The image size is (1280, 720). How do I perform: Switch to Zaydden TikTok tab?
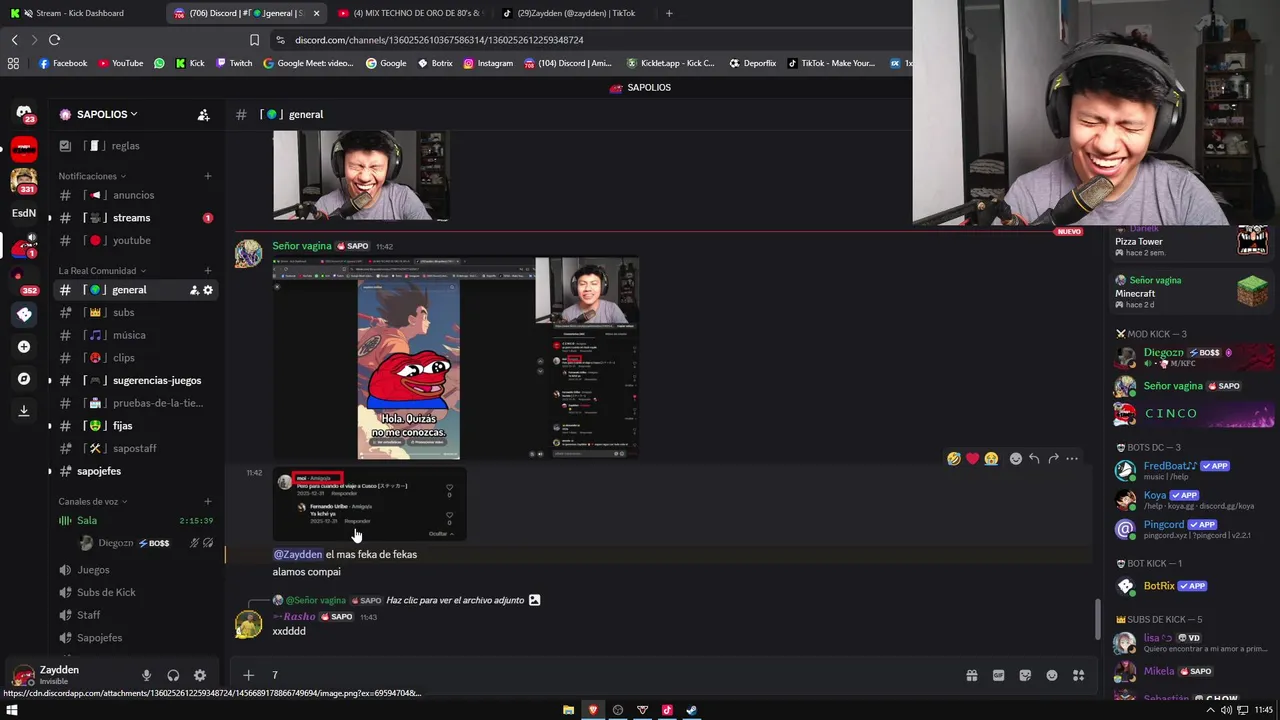coord(575,13)
